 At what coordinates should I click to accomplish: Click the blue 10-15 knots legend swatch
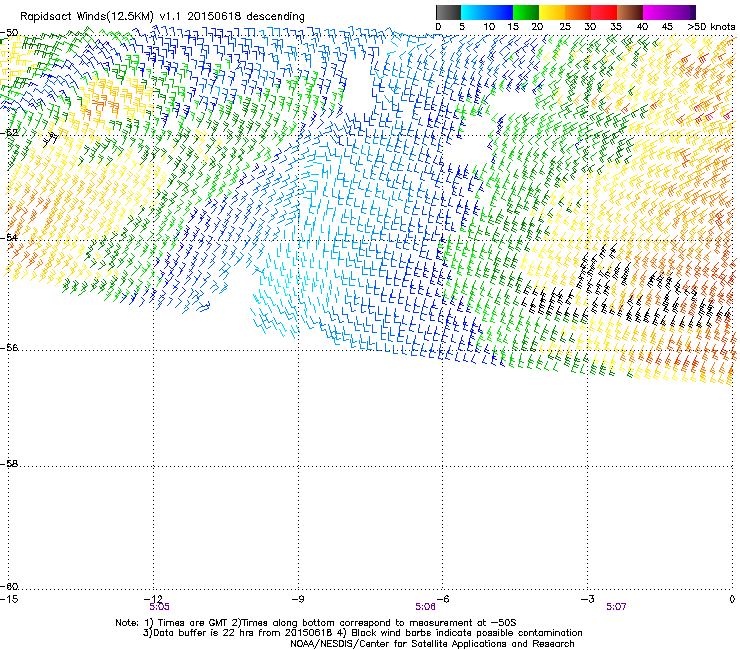pyautogui.click(x=500, y=12)
